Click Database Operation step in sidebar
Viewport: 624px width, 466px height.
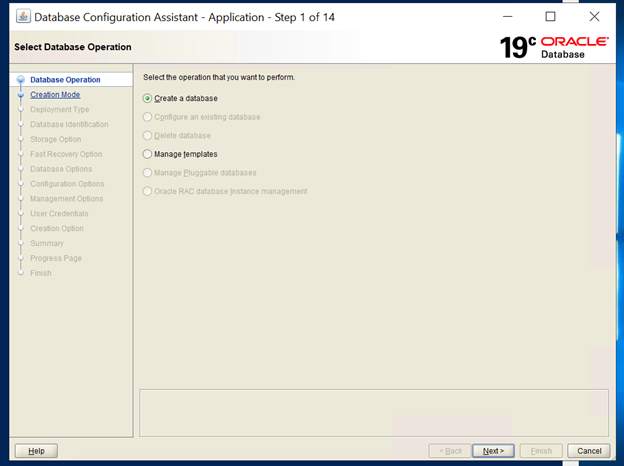(65, 80)
